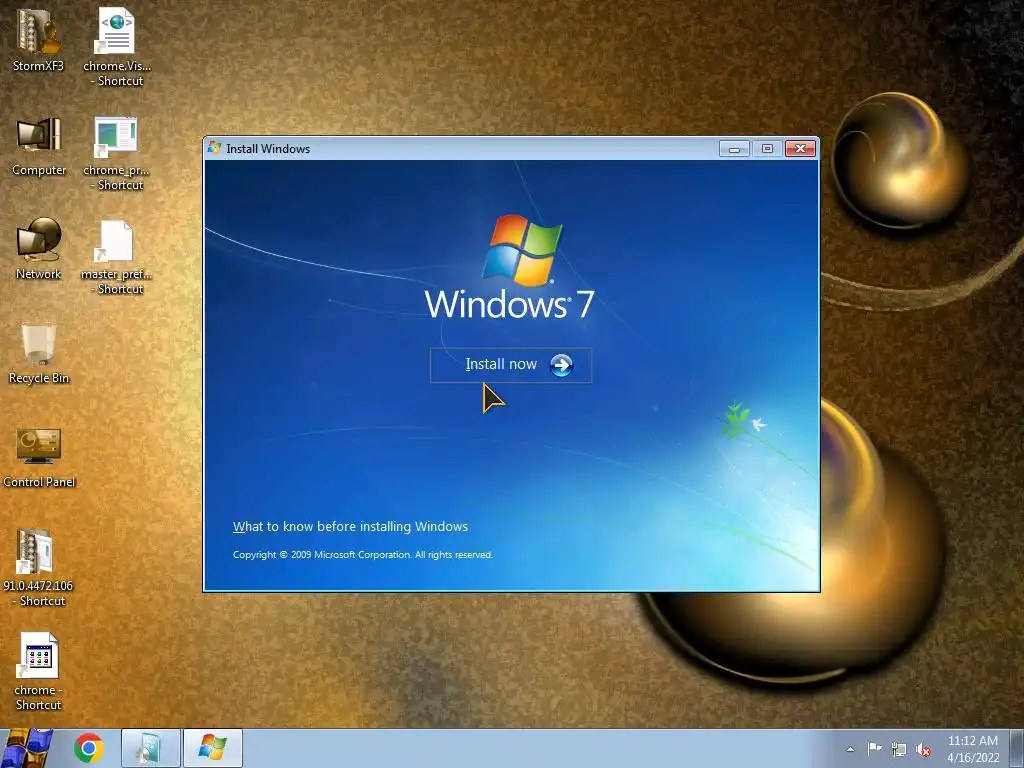Open the taskbar clock showing 11:12 AM

pyautogui.click(x=973, y=749)
